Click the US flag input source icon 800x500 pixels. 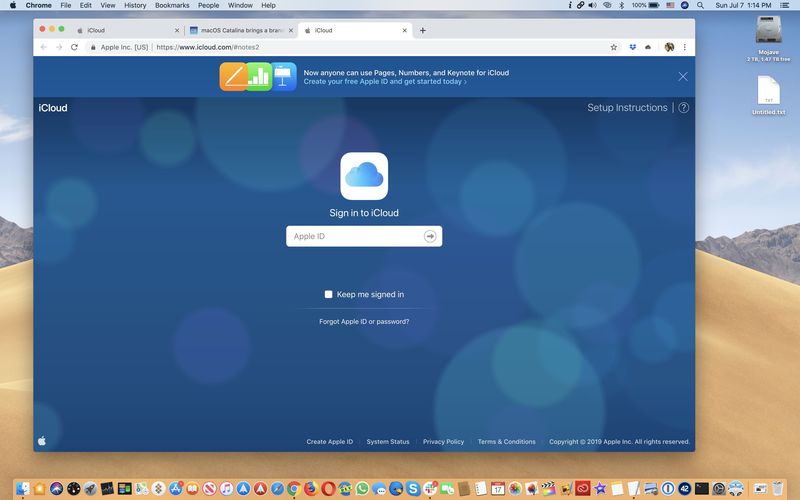[670, 5]
